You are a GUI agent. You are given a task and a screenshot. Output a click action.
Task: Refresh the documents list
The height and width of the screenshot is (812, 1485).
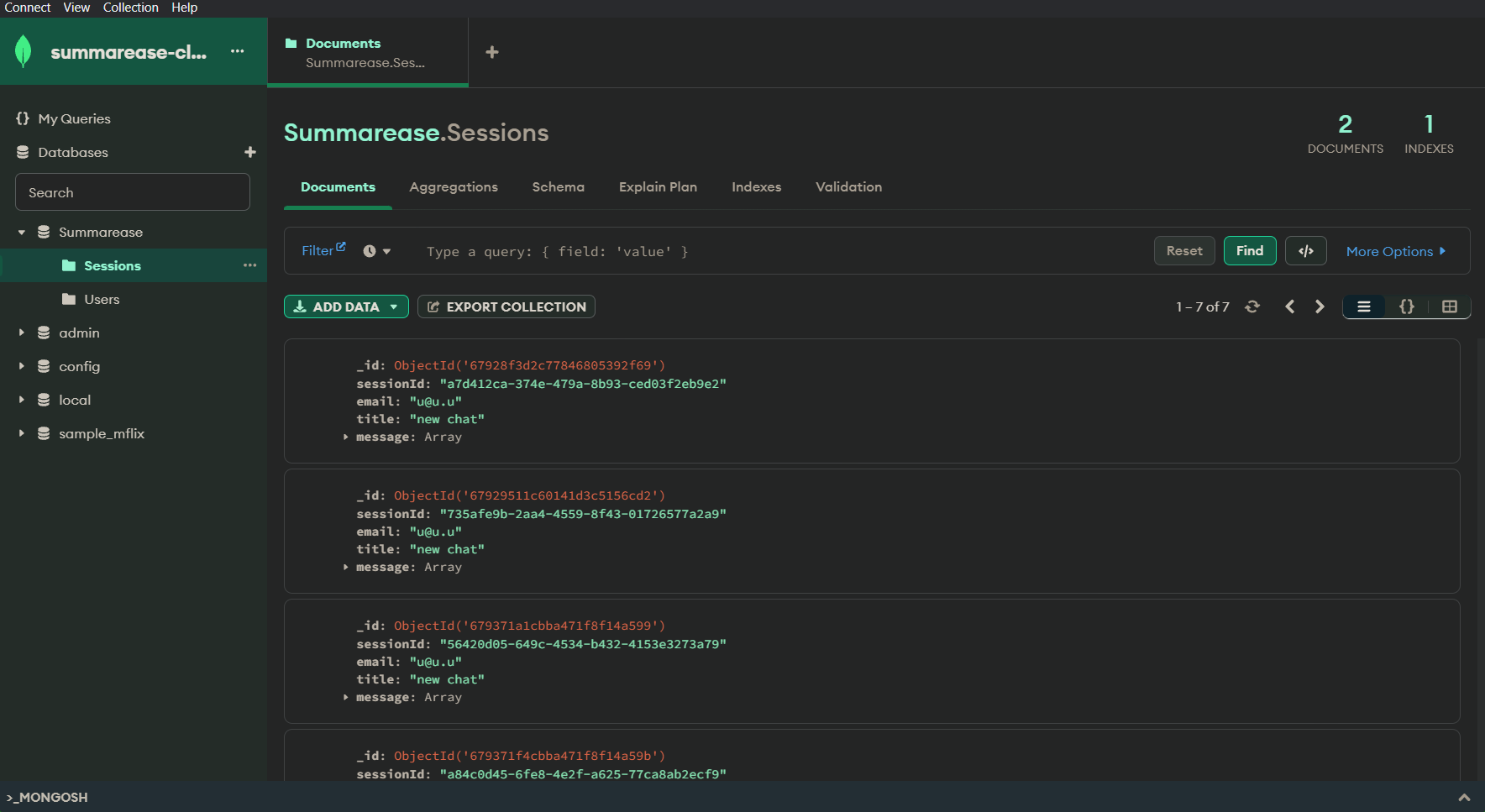click(x=1252, y=306)
